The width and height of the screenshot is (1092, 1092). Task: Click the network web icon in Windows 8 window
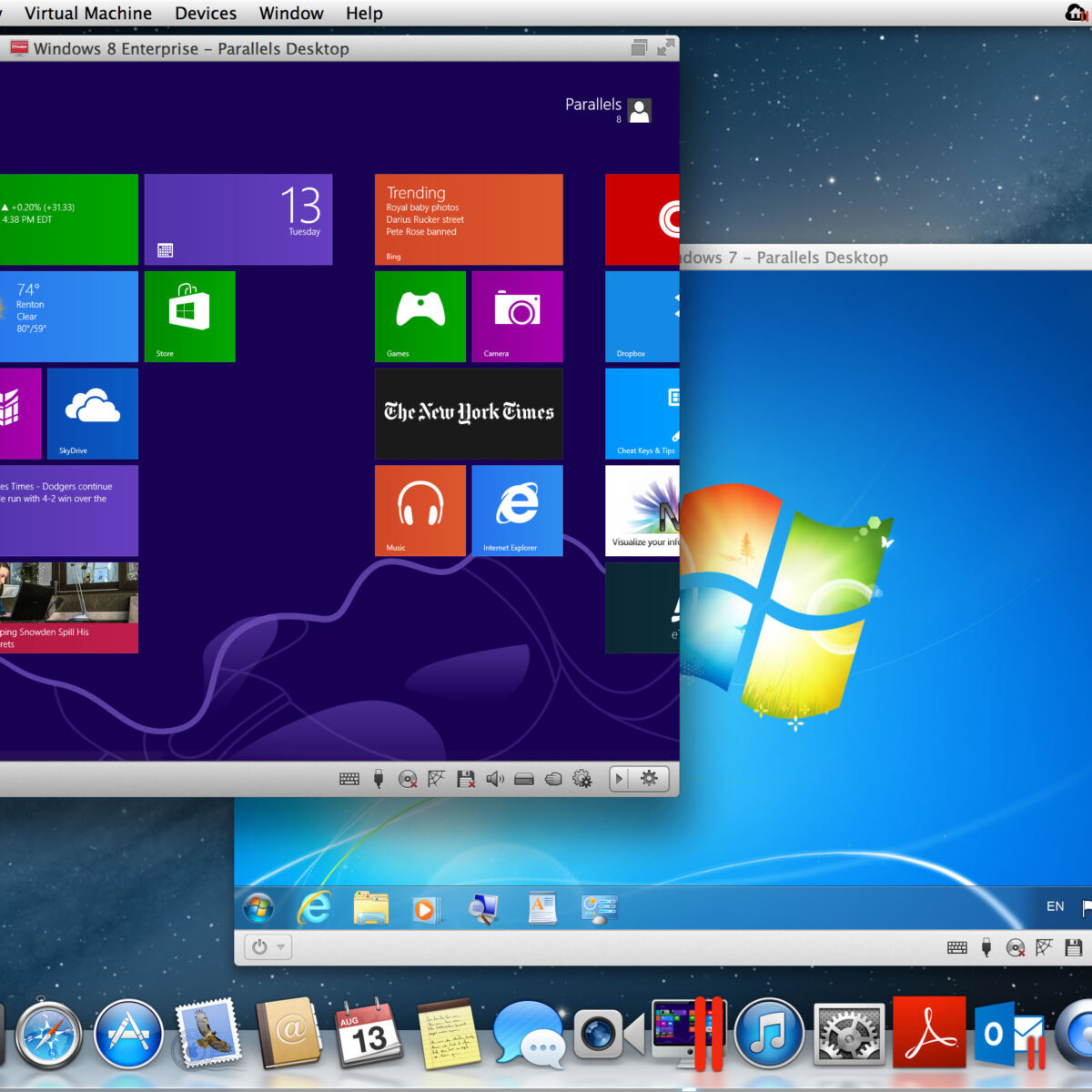click(x=437, y=779)
